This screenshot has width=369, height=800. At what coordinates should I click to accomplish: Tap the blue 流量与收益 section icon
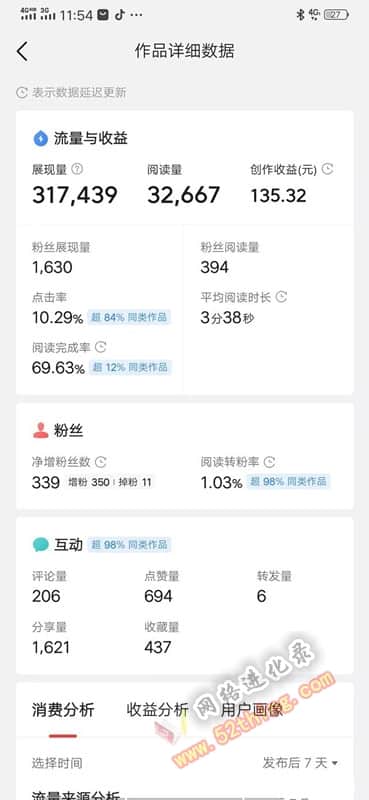coord(40,138)
